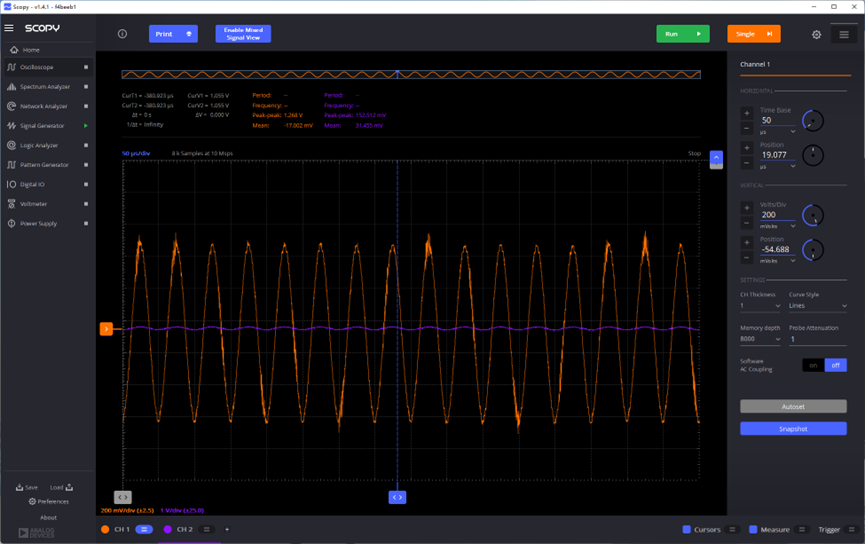This screenshot has width=865, height=544.
Task: Click the Pattern Generator icon
Action: pos(11,164)
